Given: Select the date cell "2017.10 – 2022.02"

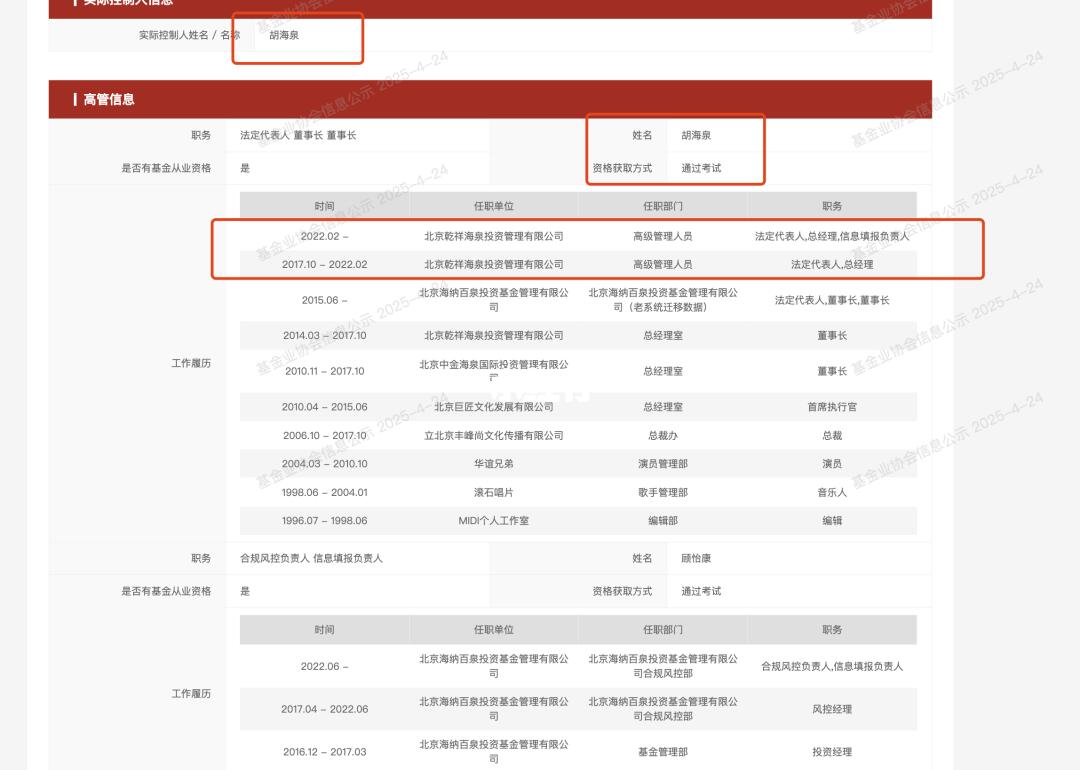Looking at the screenshot, I should (324, 264).
